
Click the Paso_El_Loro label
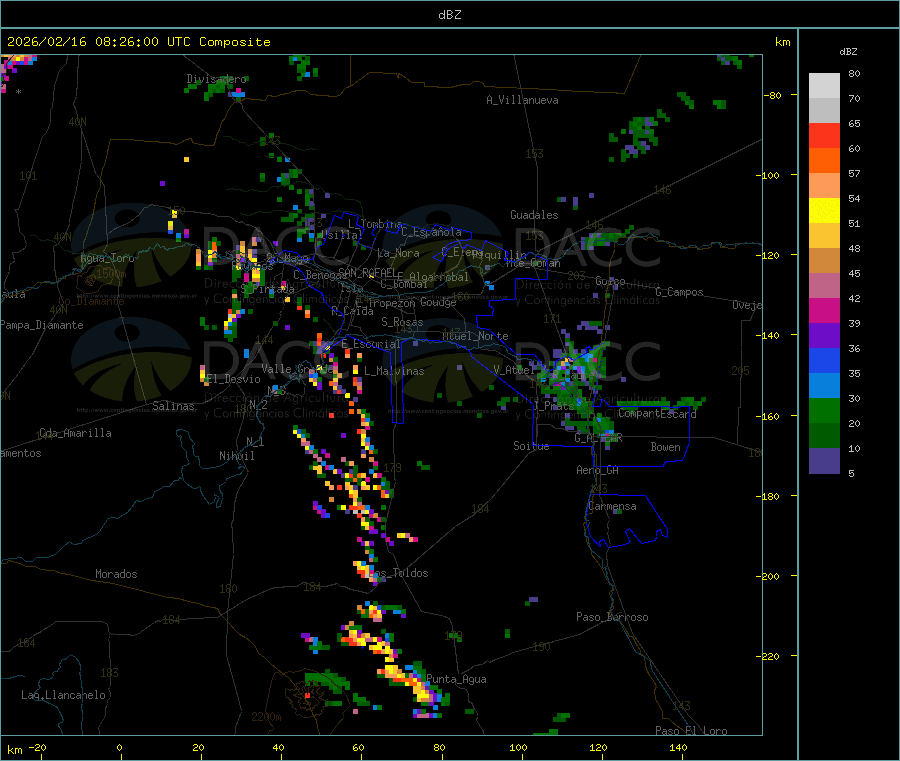tap(691, 731)
